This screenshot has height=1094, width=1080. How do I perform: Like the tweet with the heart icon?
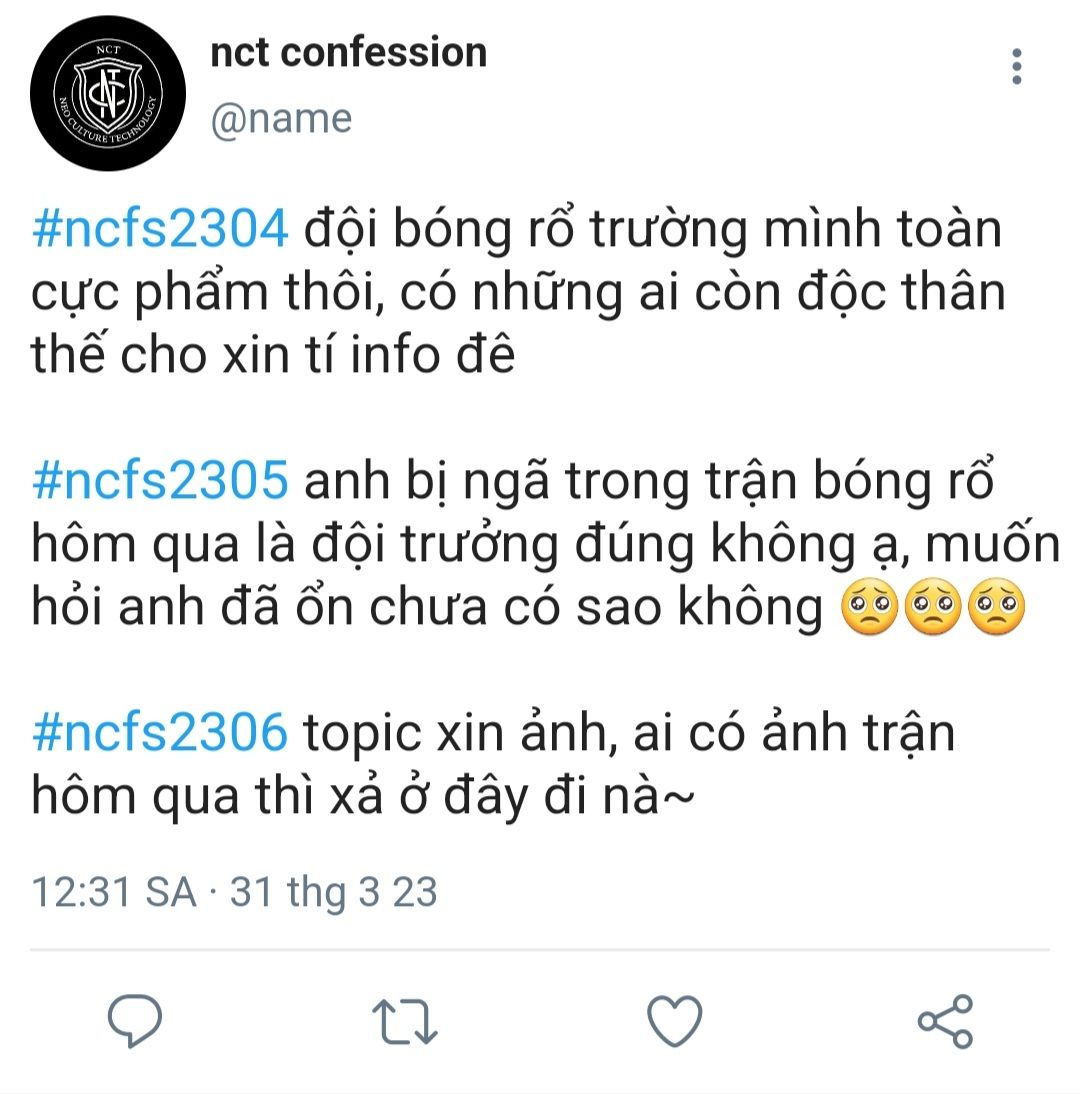pyautogui.click(x=675, y=1021)
